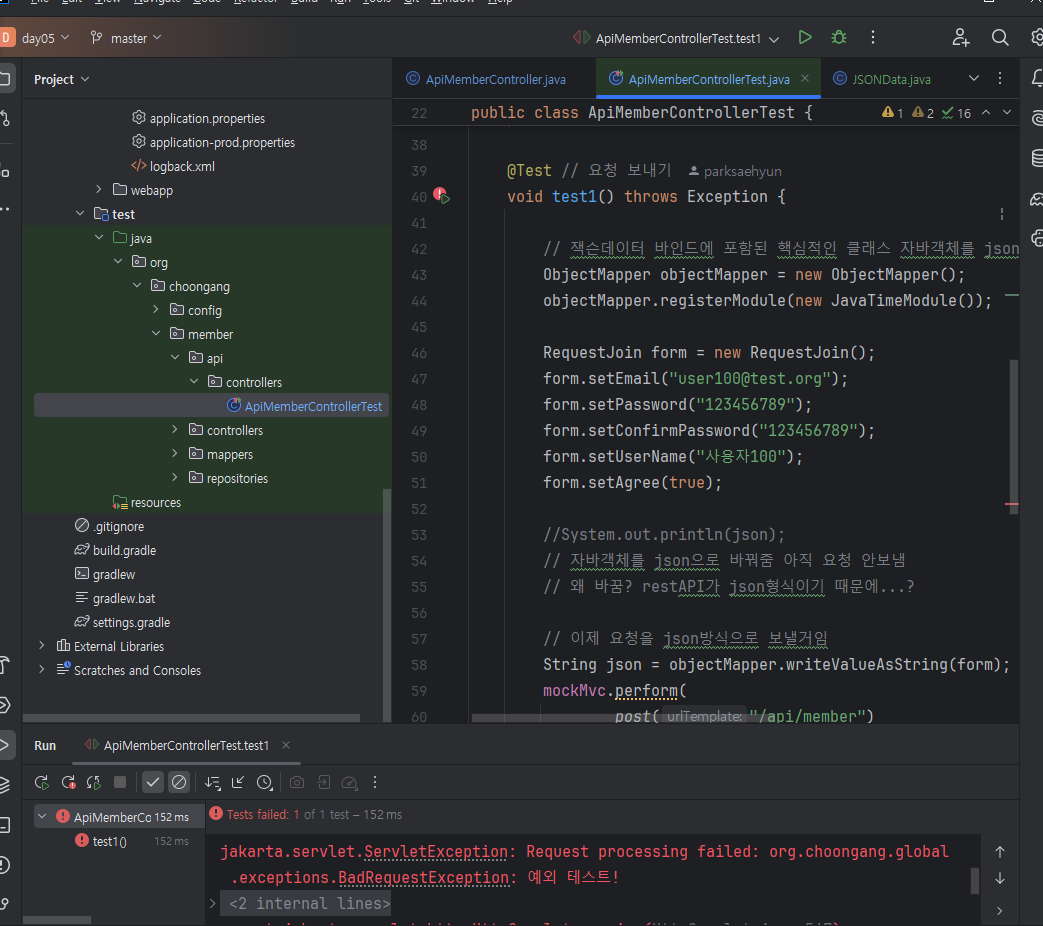Toggle showing passed tests
The width and height of the screenshot is (1043, 926).
(x=153, y=782)
